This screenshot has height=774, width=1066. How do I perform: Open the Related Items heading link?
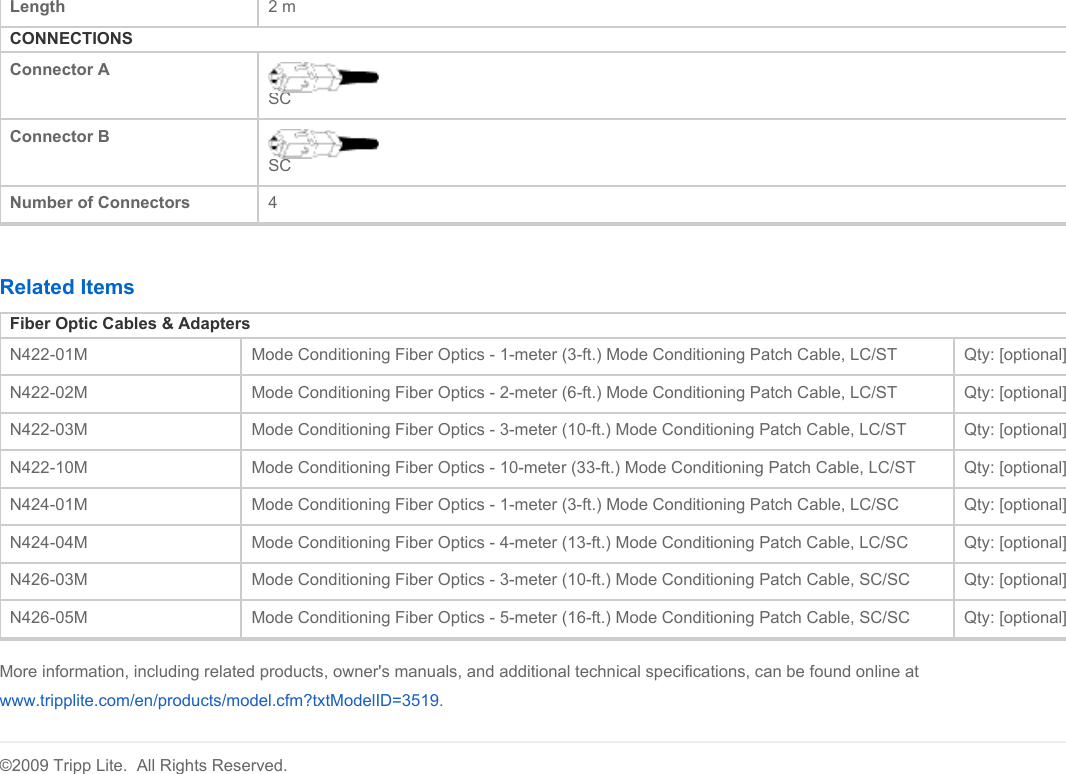67,287
